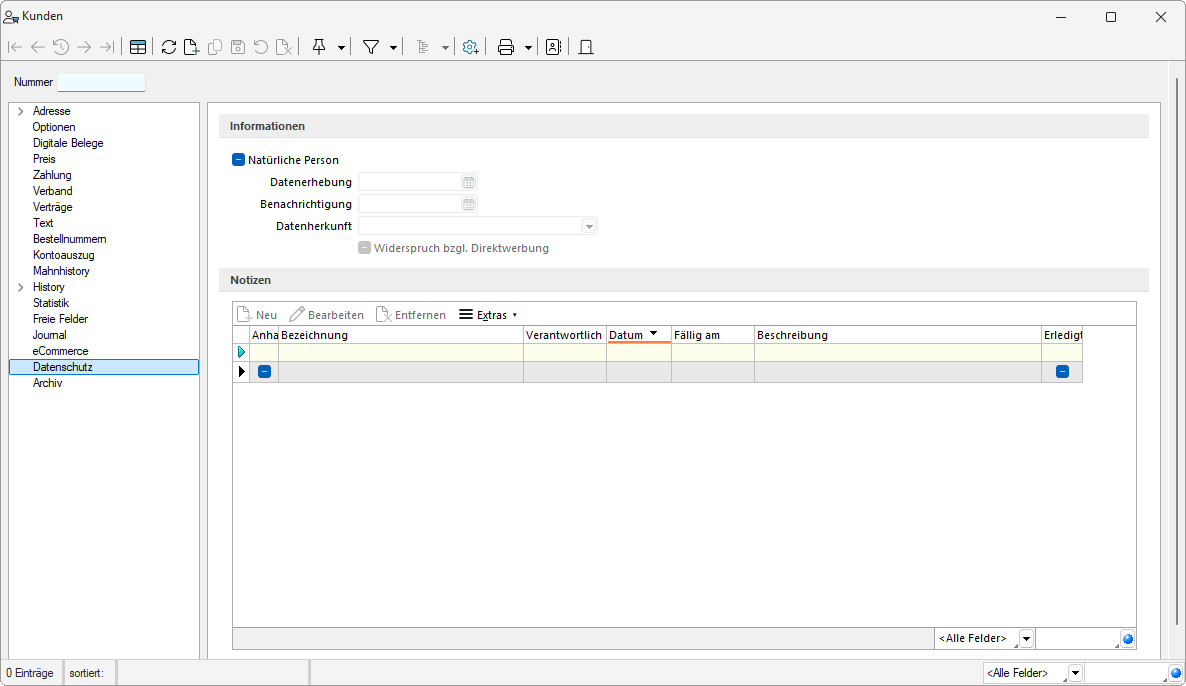Click the tree structure icon
Screen dimensions: 1186x686
click(423, 47)
